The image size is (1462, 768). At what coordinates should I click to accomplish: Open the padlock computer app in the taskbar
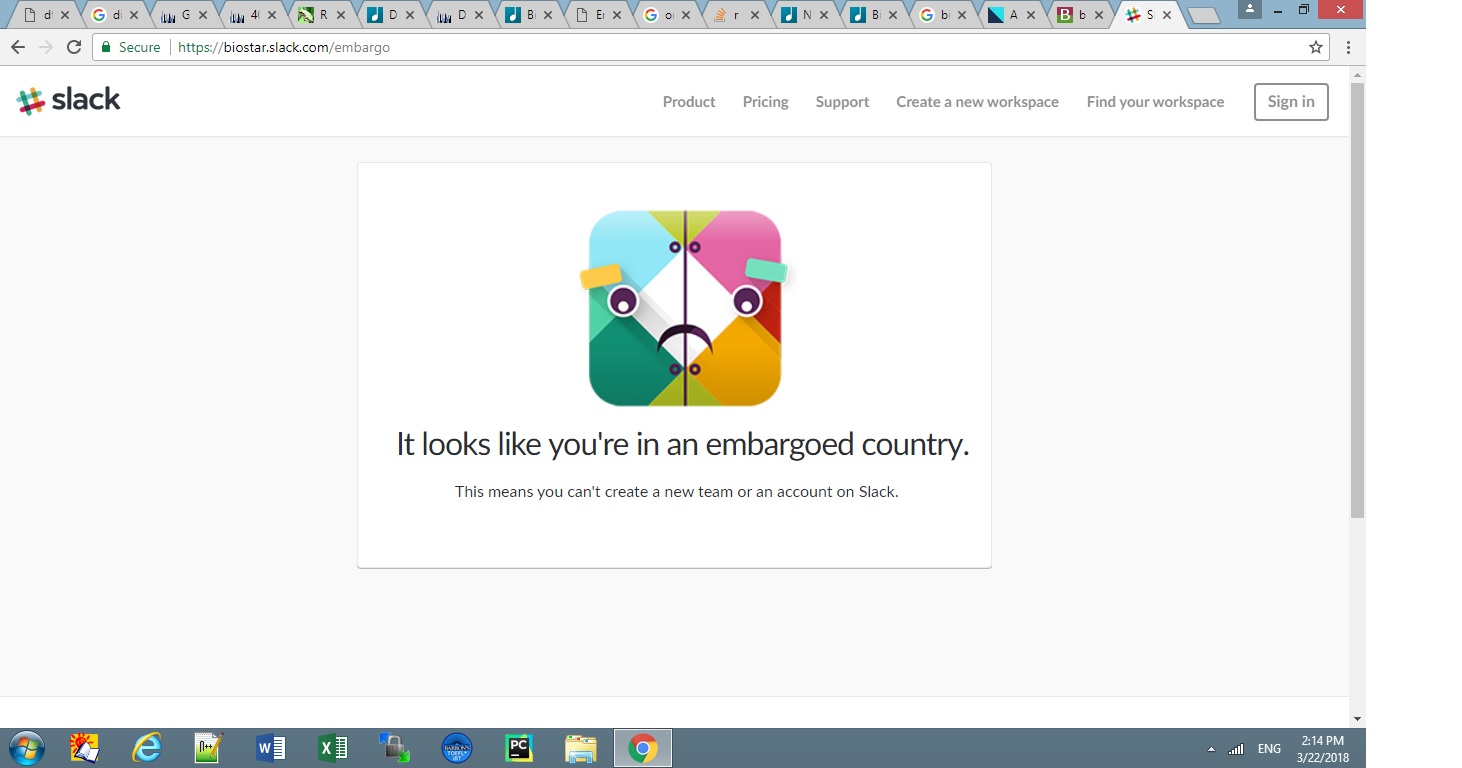[394, 748]
